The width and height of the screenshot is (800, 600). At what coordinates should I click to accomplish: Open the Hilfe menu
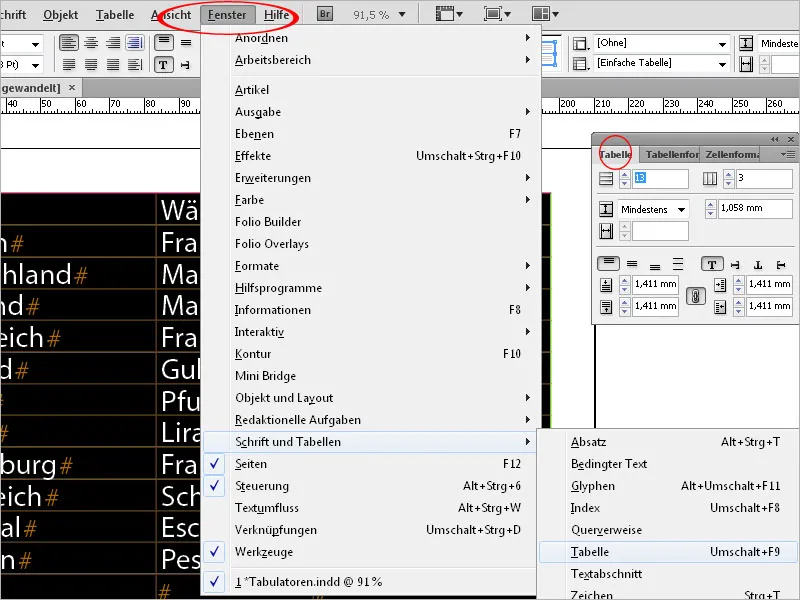[278, 14]
